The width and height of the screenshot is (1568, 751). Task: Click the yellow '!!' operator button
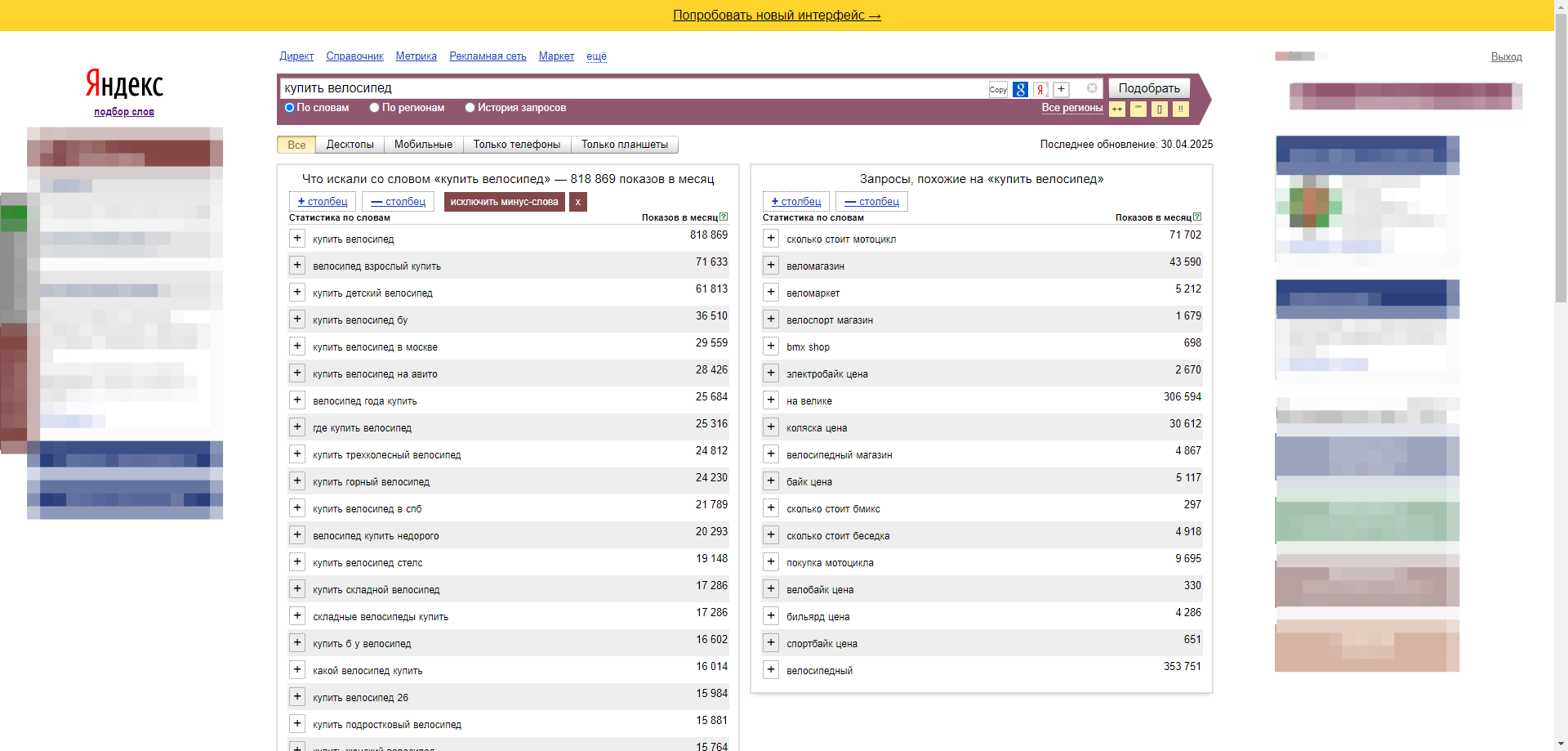(1180, 109)
